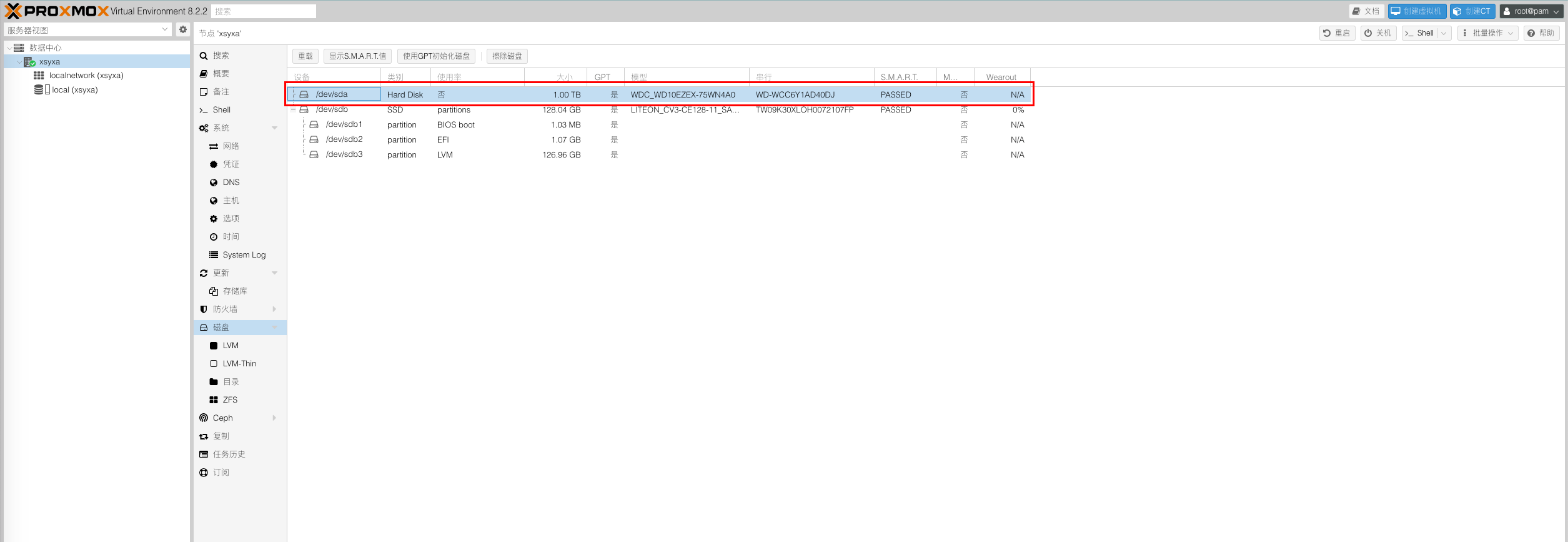Expand the Ceph submenu arrow
This screenshot has width=1568, height=542.
click(274, 418)
